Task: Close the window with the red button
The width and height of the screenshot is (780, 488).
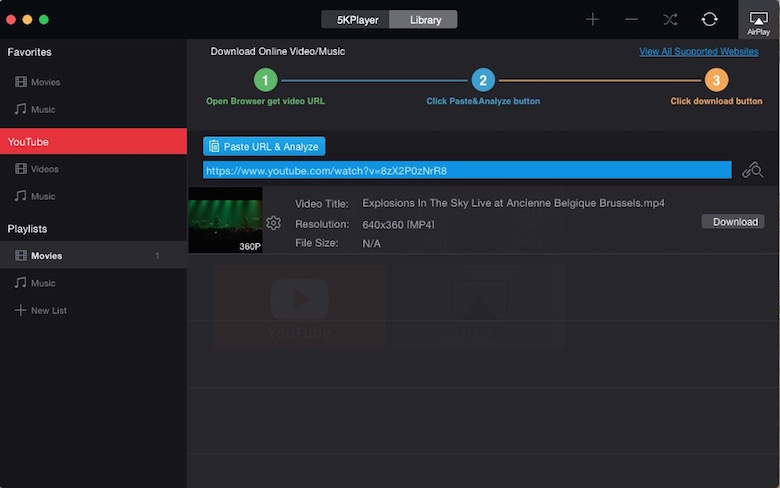Action: click(x=11, y=19)
